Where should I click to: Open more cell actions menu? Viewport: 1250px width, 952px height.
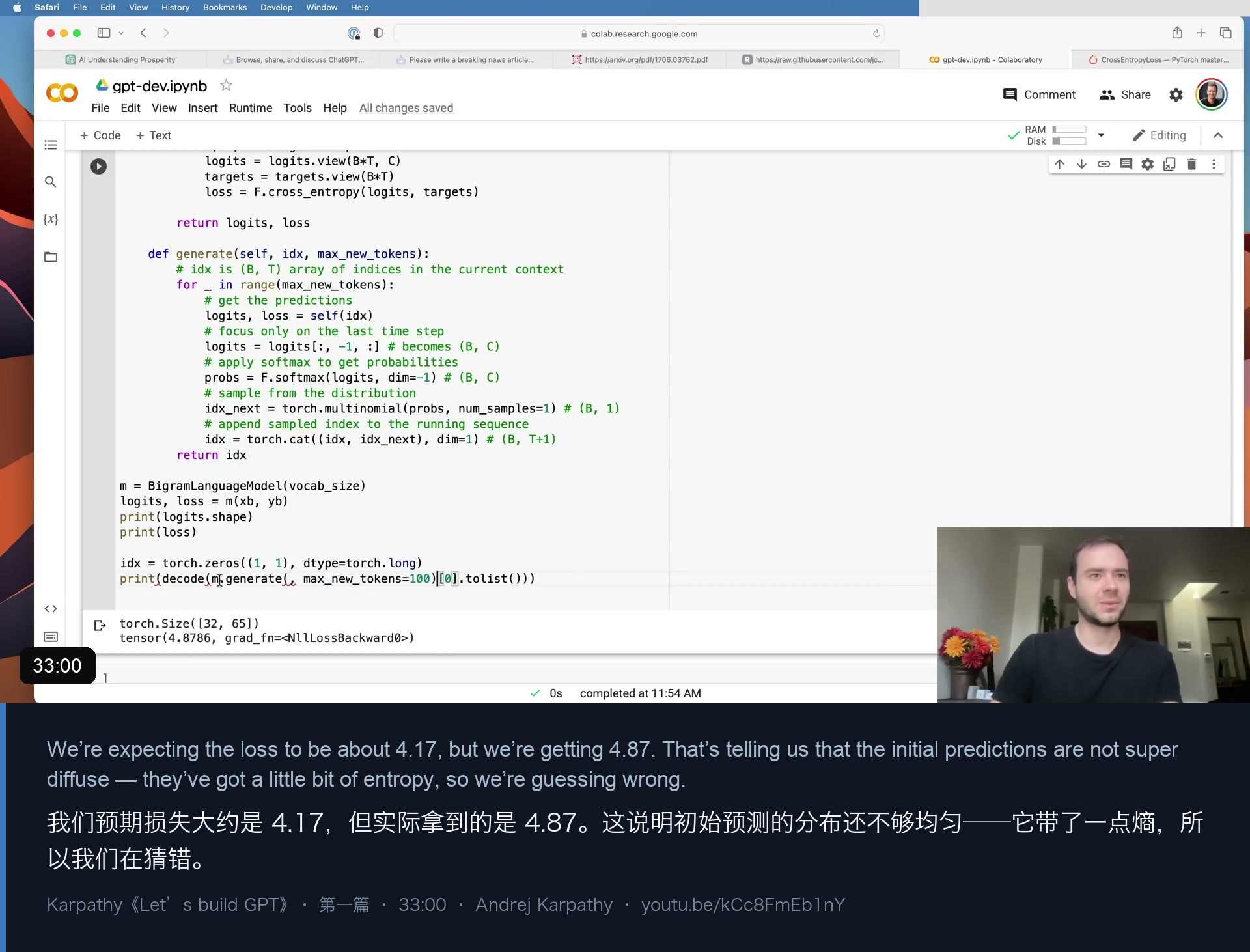pos(1214,164)
